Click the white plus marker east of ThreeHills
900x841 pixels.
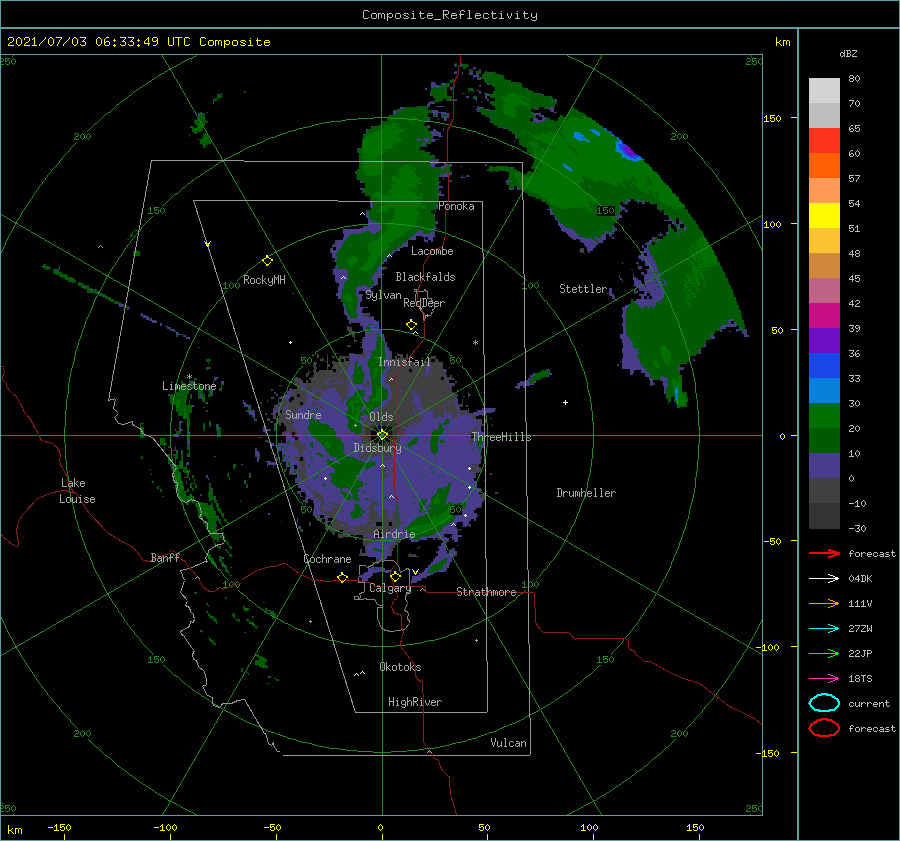(565, 402)
